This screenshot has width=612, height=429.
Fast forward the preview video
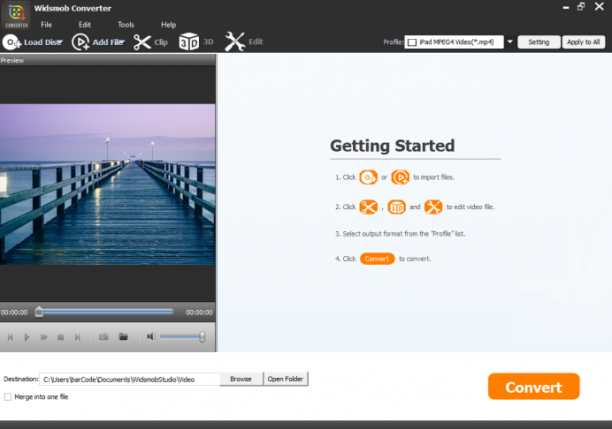[44, 337]
